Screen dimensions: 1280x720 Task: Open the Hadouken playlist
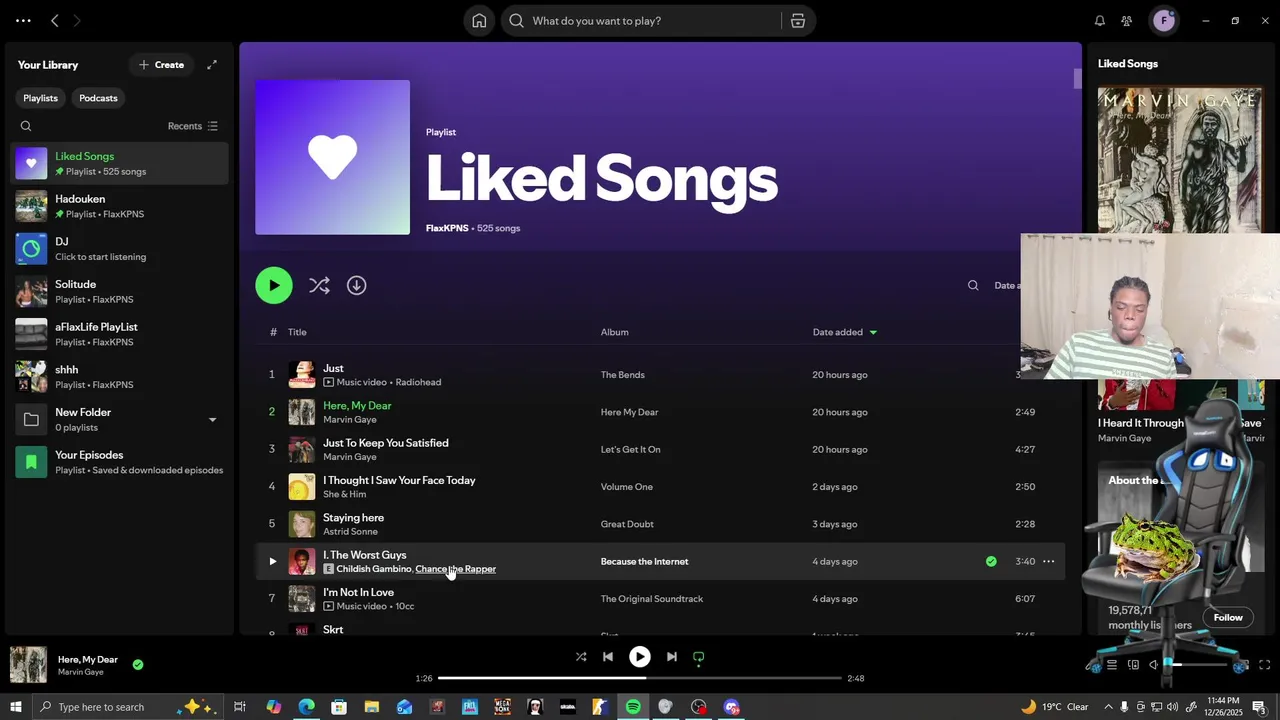tap(120, 206)
